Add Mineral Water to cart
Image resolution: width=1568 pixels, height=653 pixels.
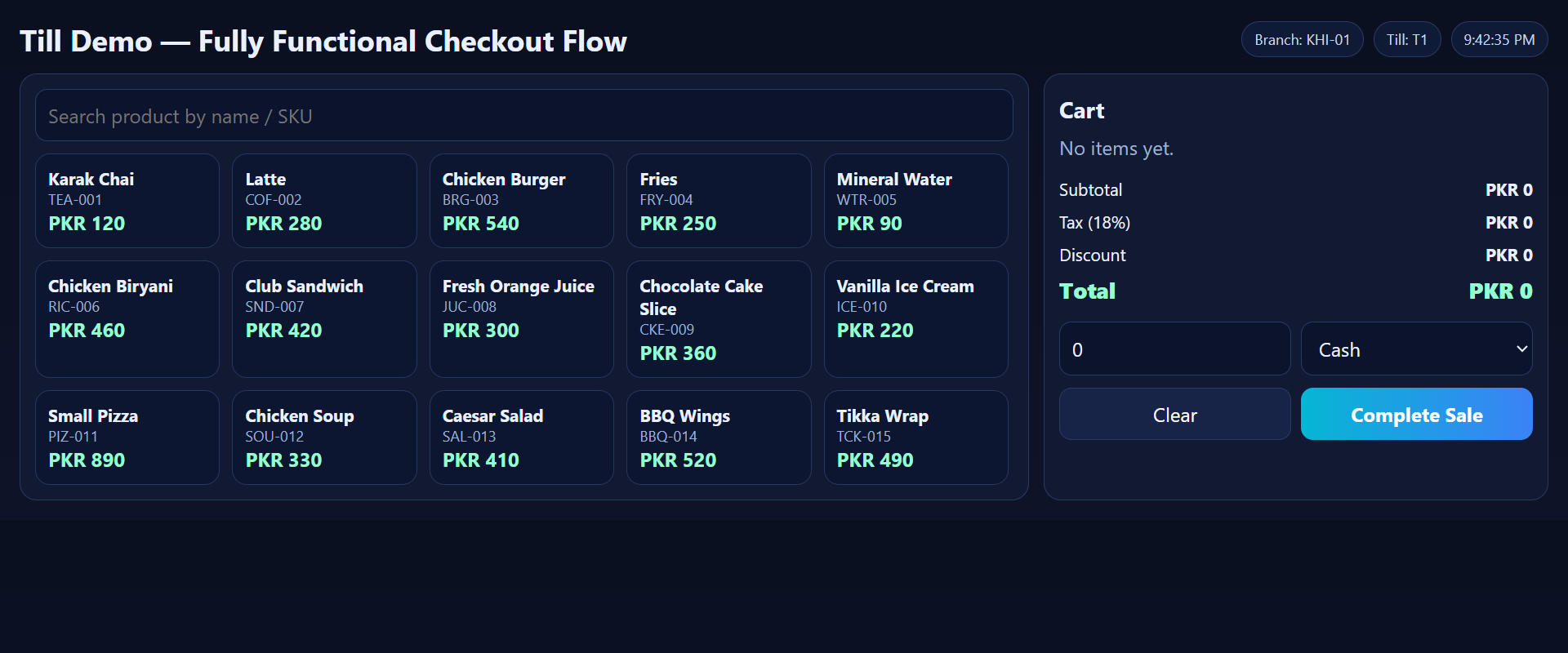(915, 201)
